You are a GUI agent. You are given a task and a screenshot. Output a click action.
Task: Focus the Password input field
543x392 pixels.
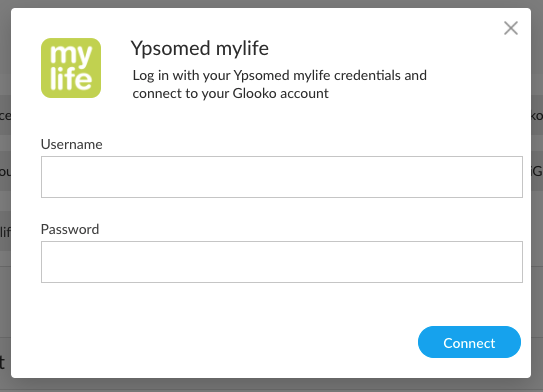[x=282, y=262]
